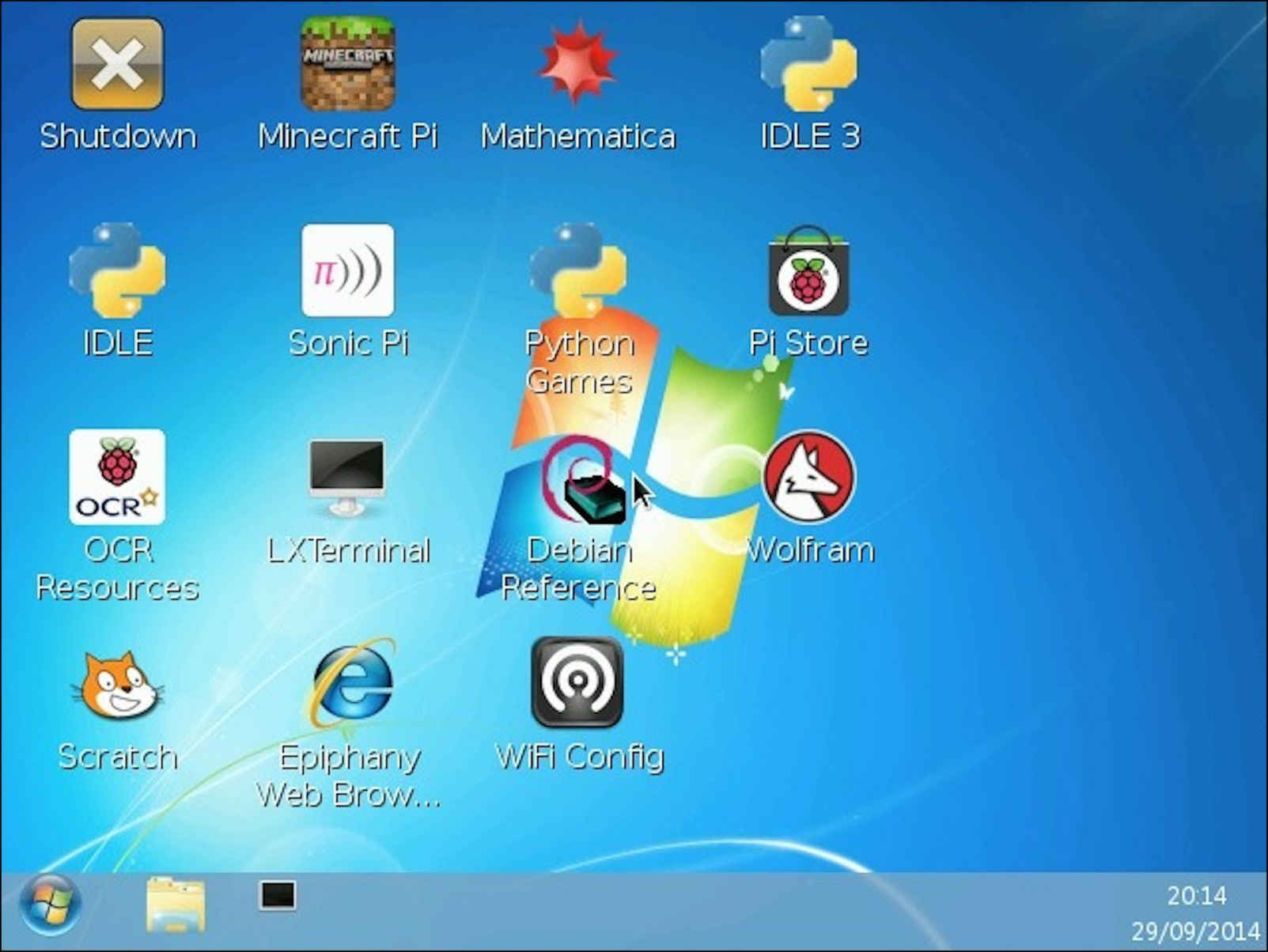The image size is (1268, 952).
Task: Open OCR Resources icon
Action: [x=117, y=477]
